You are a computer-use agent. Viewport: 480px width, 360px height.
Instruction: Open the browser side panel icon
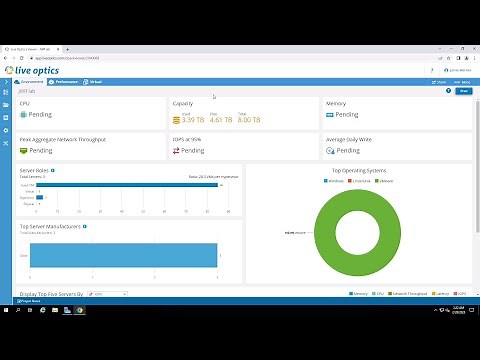coord(458,58)
